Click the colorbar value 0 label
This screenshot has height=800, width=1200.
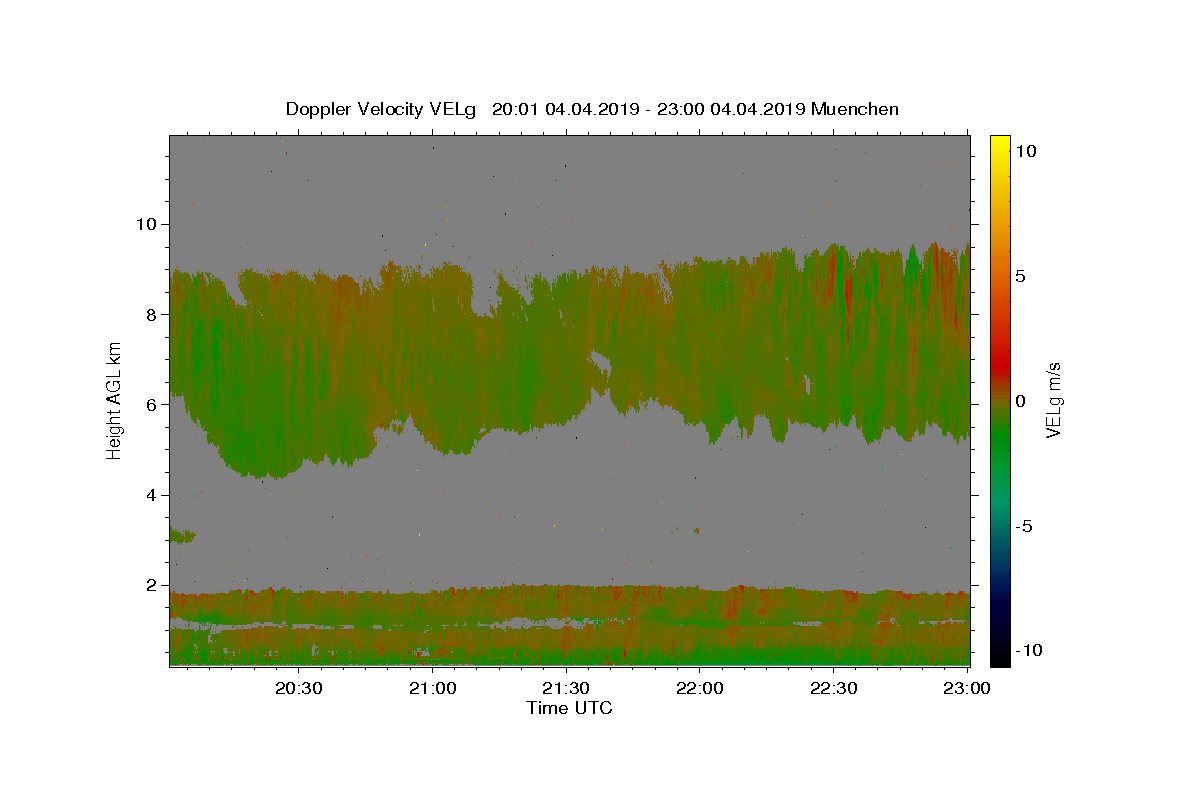coord(1021,401)
